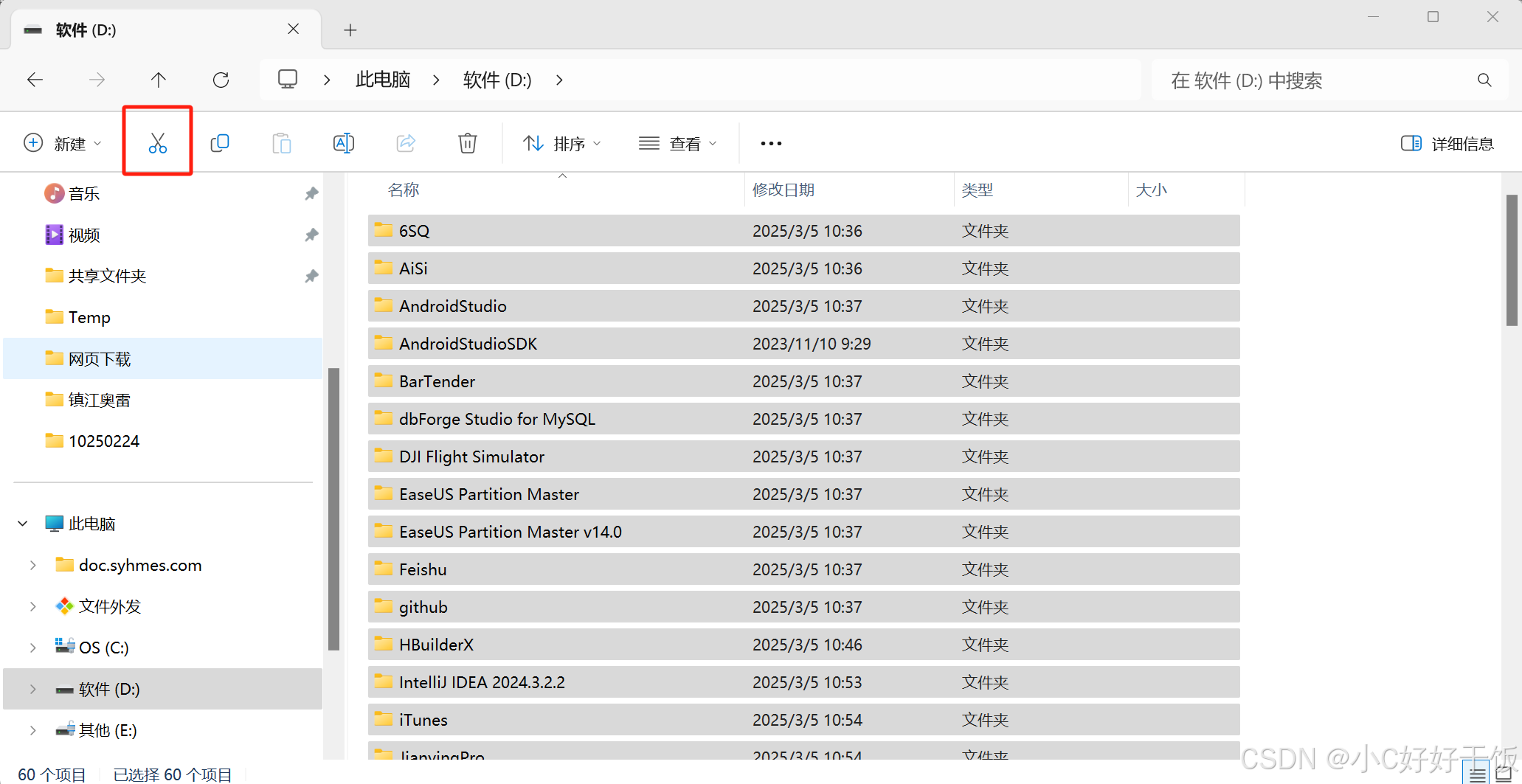Image resolution: width=1522 pixels, height=784 pixels.
Task: Open a new tab with plus button
Action: (x=350, y=30)
